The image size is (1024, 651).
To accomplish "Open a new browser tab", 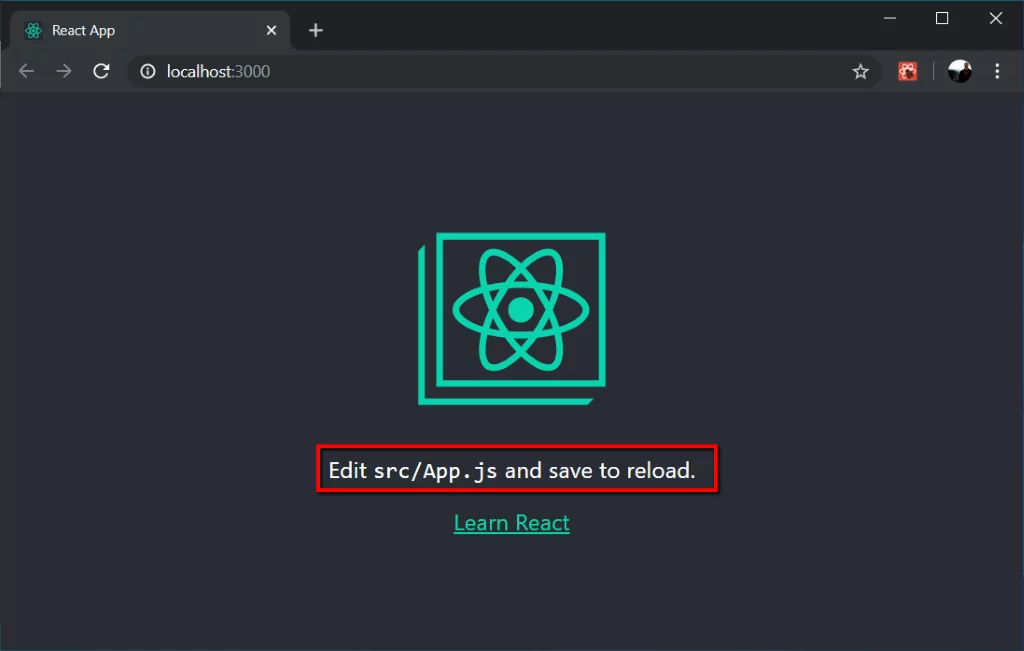I will click(315, 30).
